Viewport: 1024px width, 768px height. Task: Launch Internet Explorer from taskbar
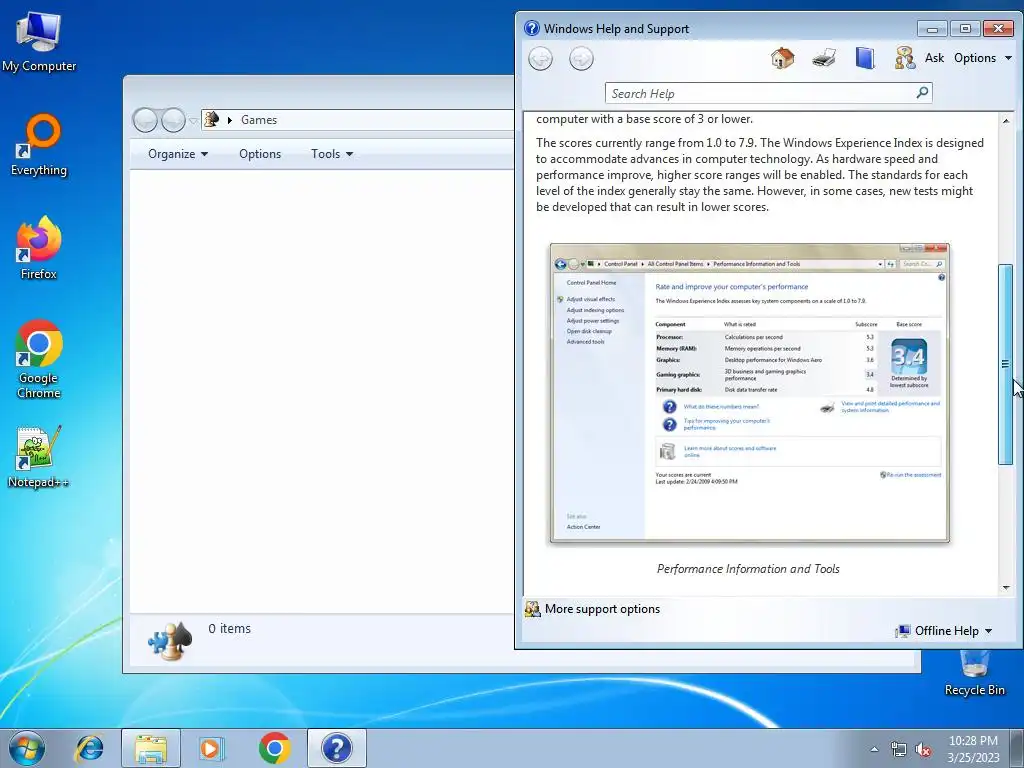(x=89, y=748)
